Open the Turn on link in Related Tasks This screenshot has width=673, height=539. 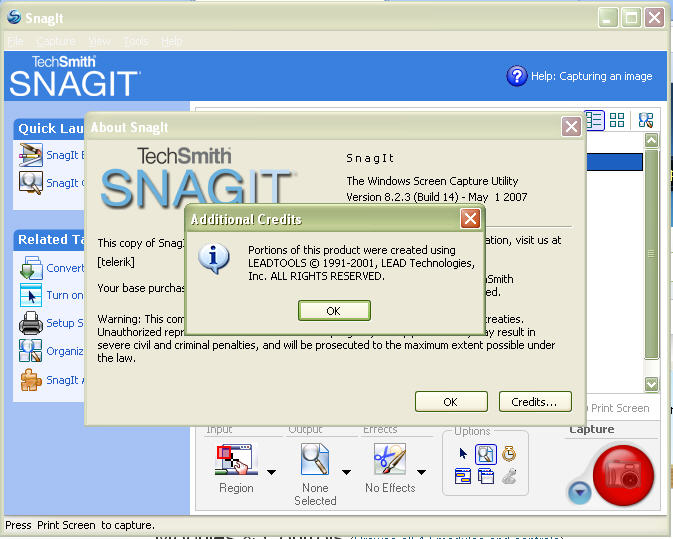pyautogui.click(x=65, y=295)
